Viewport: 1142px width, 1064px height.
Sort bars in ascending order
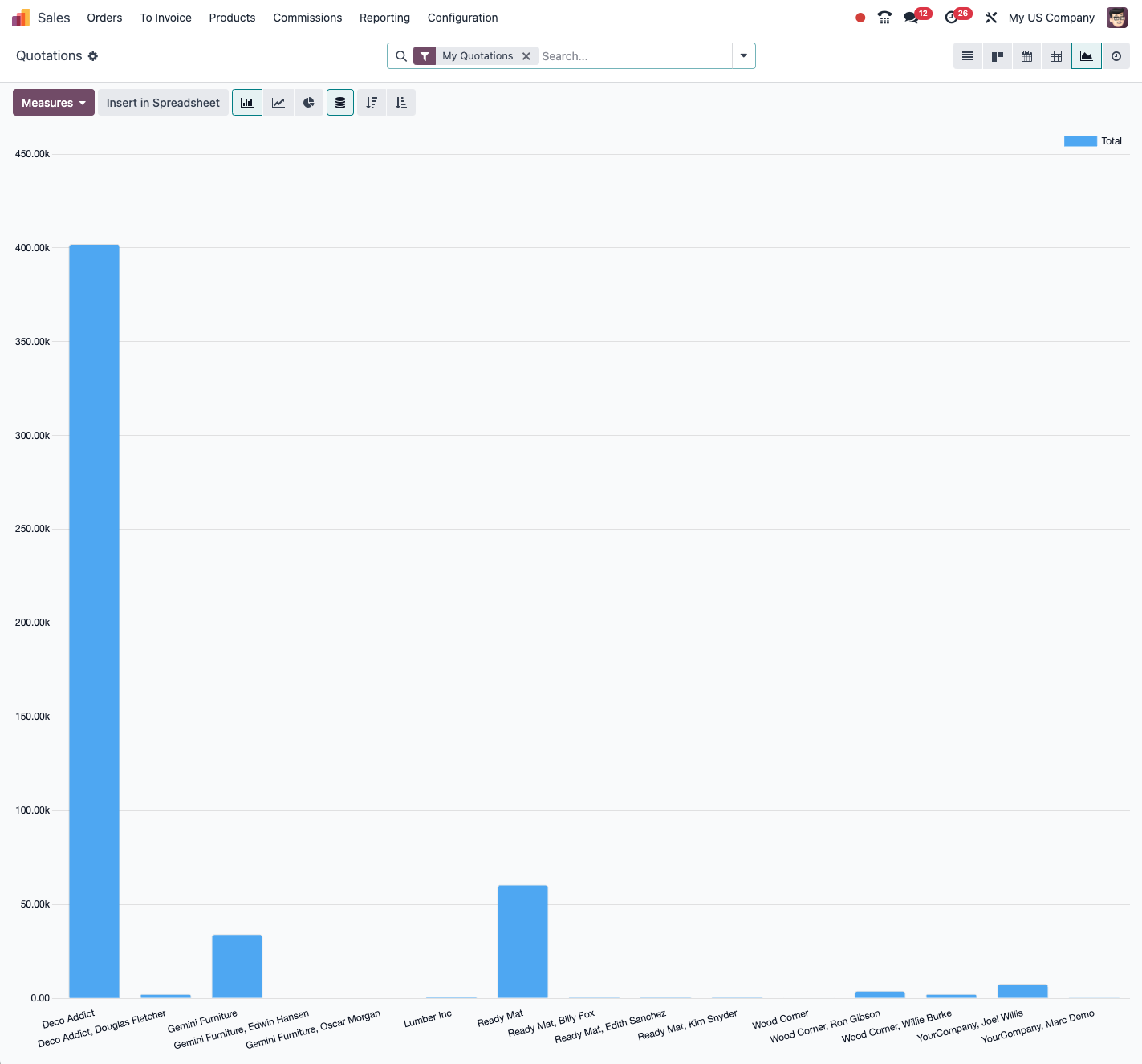tap(401, 103)
